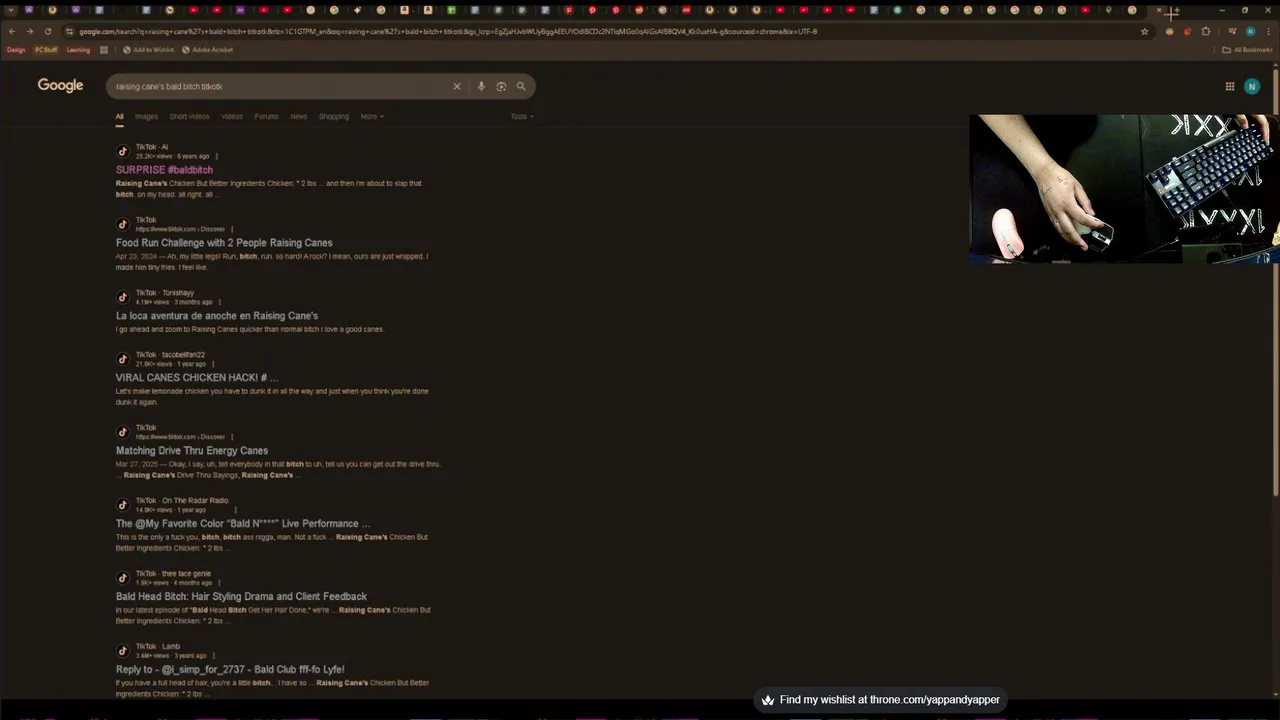Open Food Run Challenge with 2 People link
This screenshot has width=1280, height=720.
(224, 243)
